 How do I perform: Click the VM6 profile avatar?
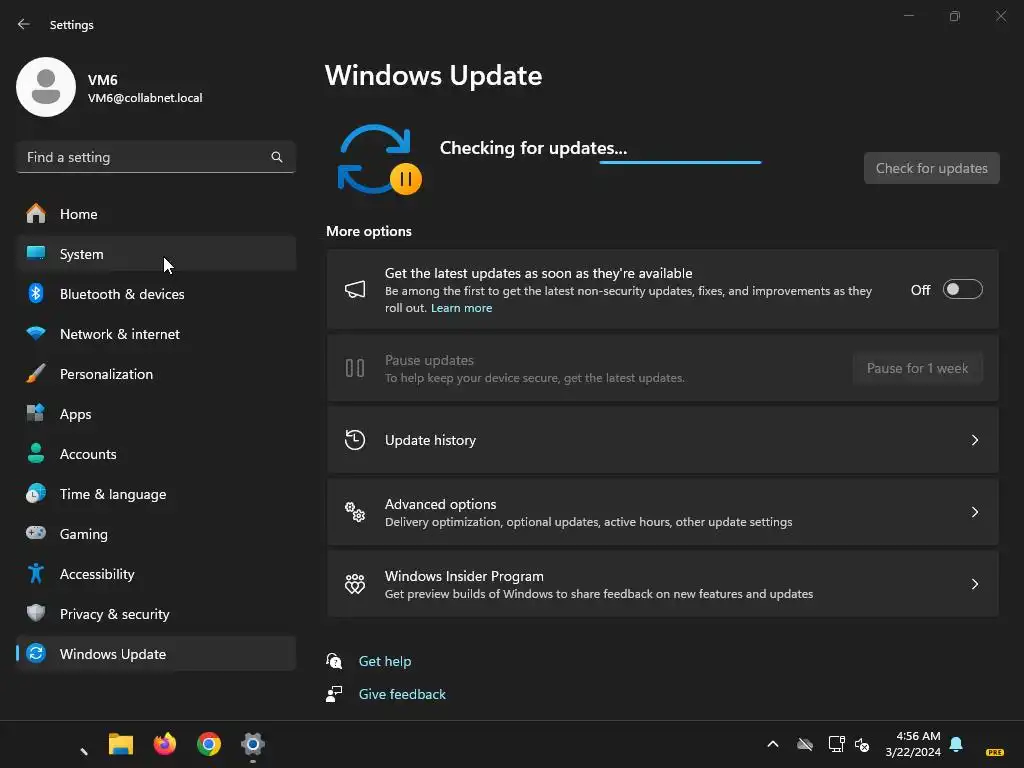[x=46, y=87]
